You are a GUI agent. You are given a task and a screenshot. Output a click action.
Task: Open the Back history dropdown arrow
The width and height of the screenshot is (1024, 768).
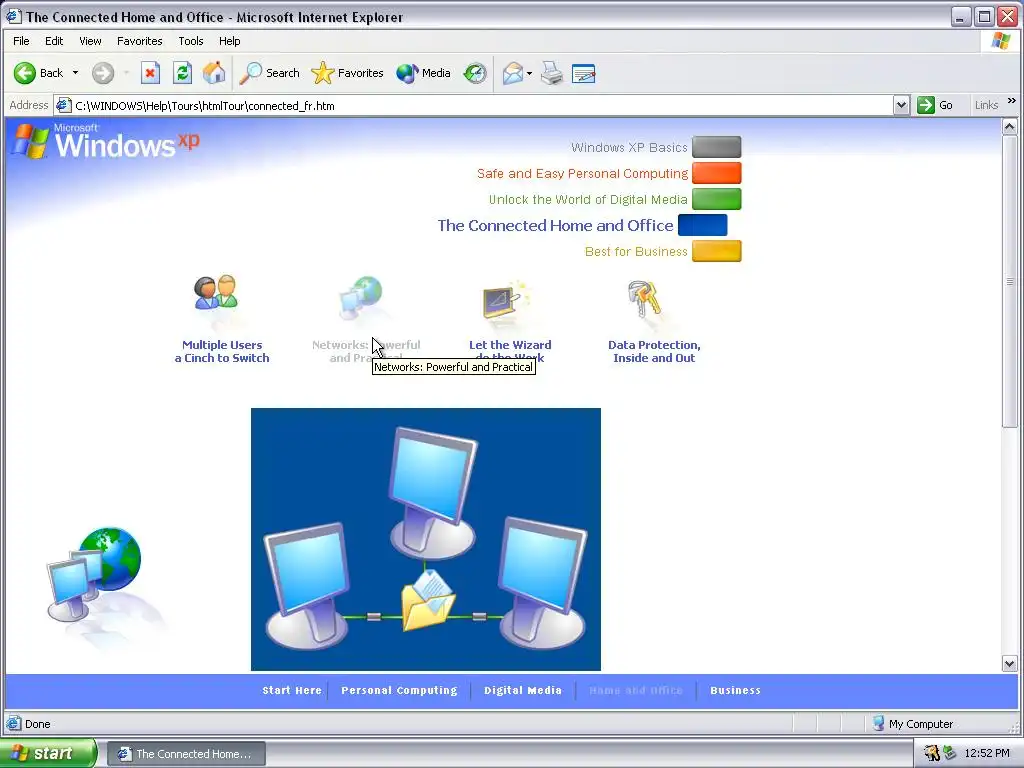tap(75, 73)
